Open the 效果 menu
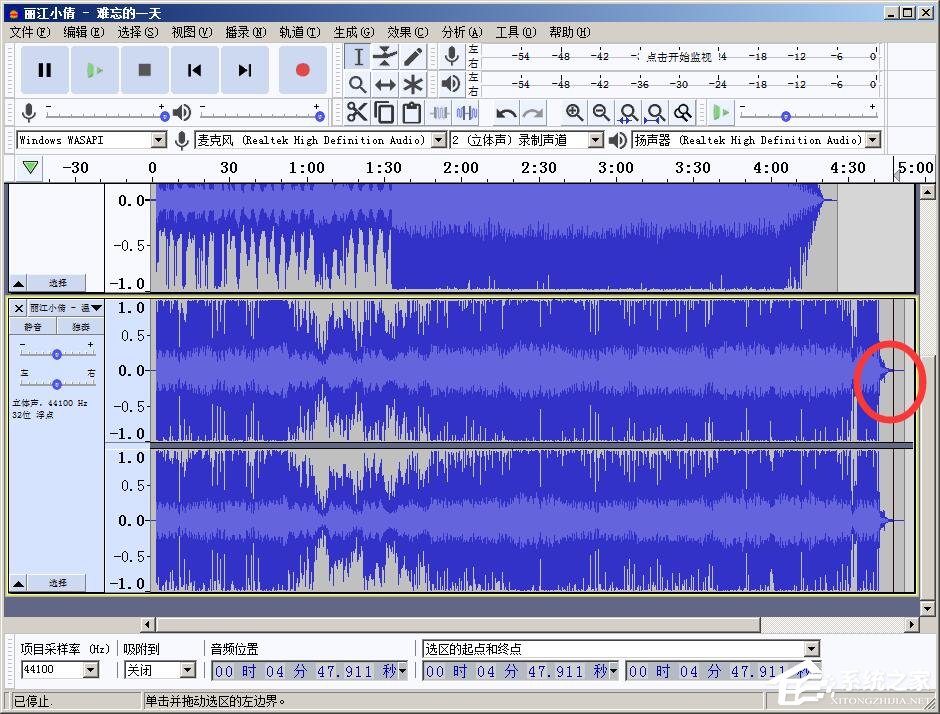 click(x=407, y=31)
